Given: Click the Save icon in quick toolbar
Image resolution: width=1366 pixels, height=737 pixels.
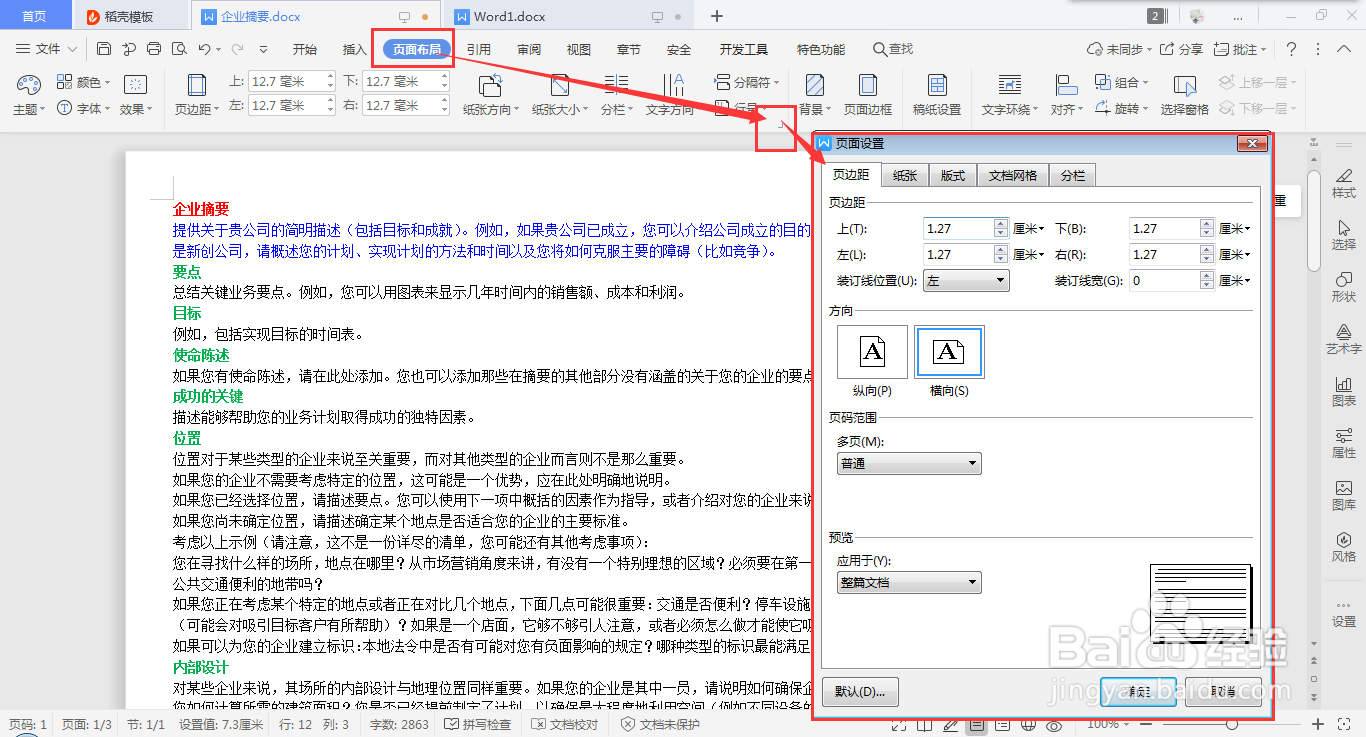Looking at the screenshot, I should 104,49.
